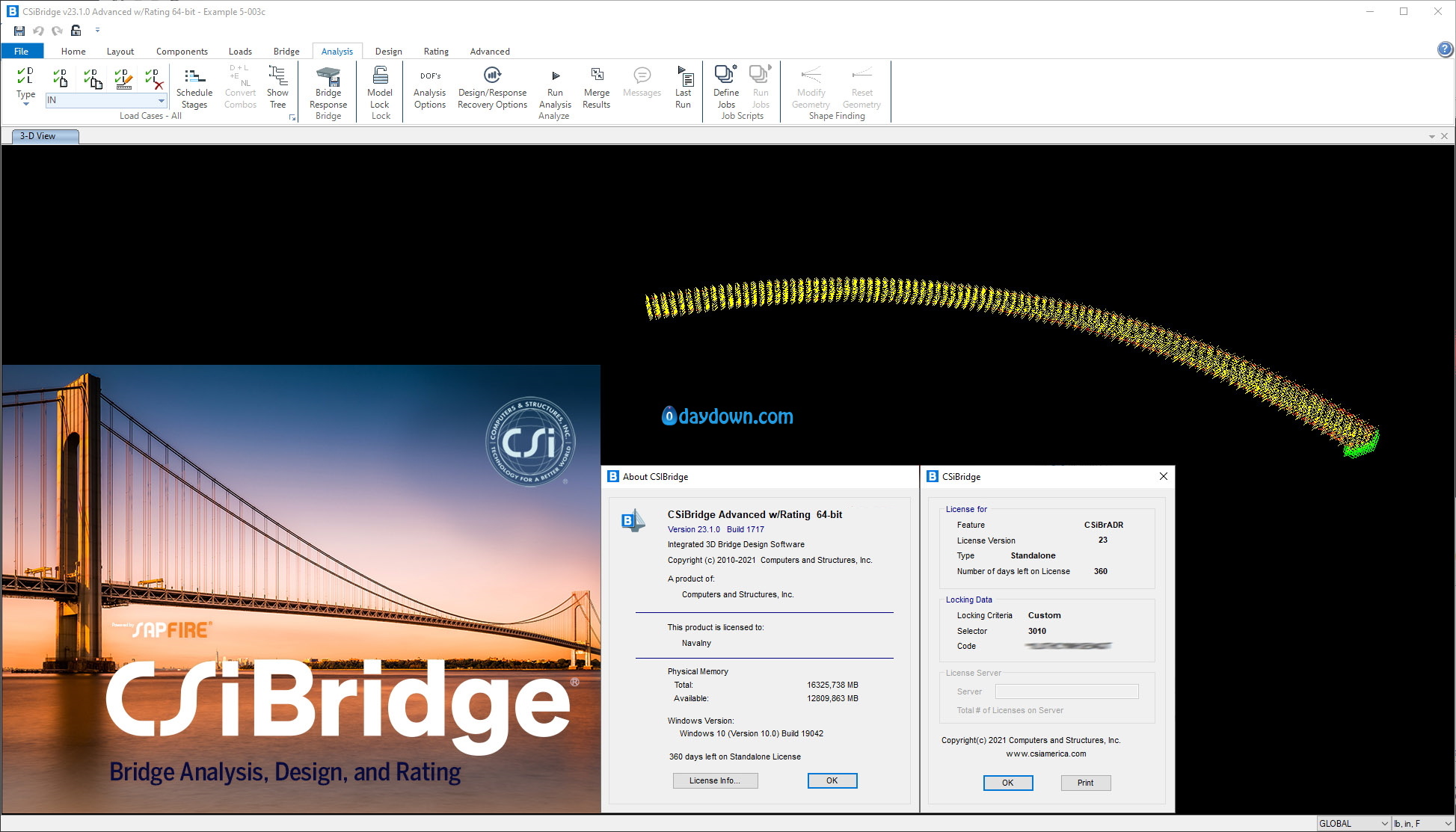The width and height of the screenshot is (1456, 832).
Task: Open Design/Response Recovery Options
Action: pos(492,87)
